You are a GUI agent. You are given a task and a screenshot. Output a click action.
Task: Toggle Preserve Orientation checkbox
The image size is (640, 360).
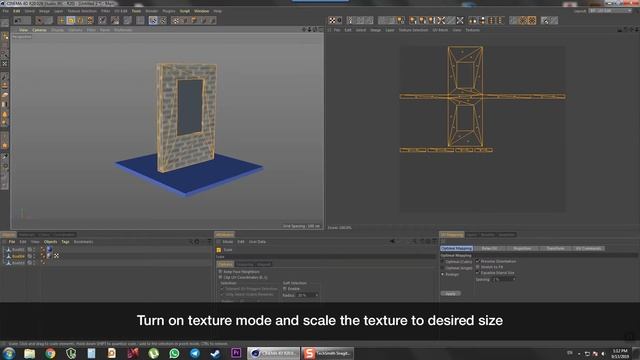[x=478, y=261]
